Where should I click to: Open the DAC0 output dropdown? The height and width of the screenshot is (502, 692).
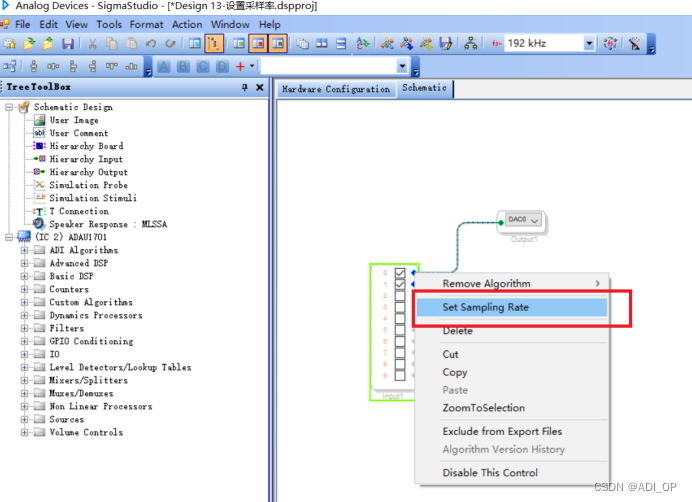534,220
